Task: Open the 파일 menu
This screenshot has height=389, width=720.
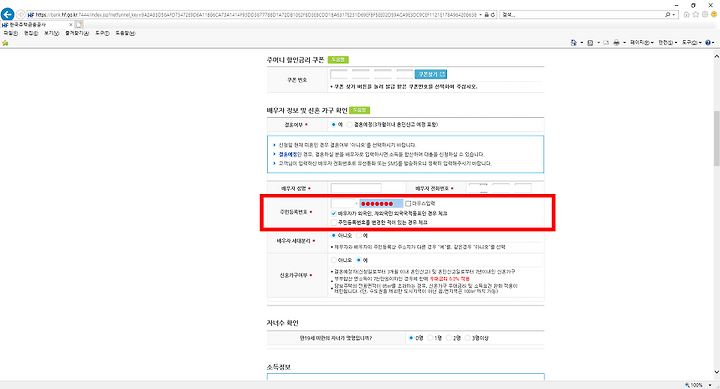Action: point(11,34)
